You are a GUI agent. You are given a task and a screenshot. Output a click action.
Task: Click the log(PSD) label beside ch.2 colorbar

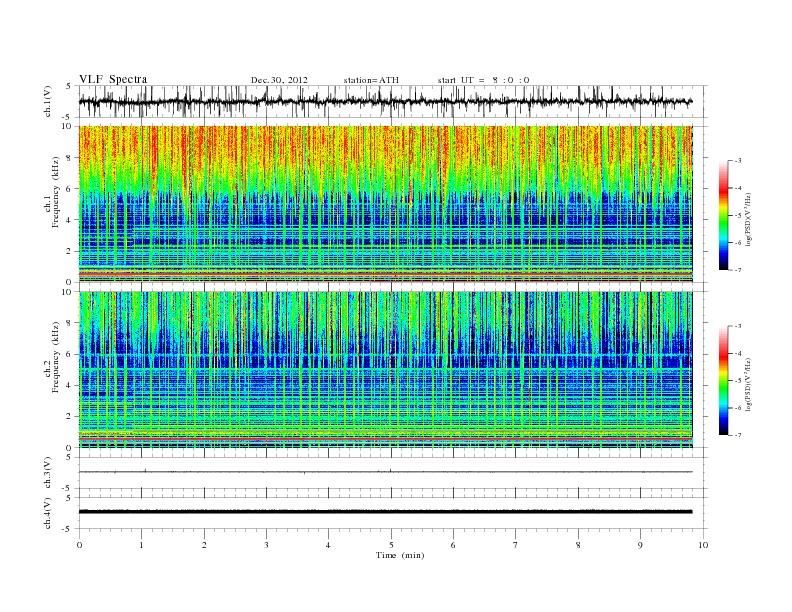pyautogui.click(x=748, y=384)
